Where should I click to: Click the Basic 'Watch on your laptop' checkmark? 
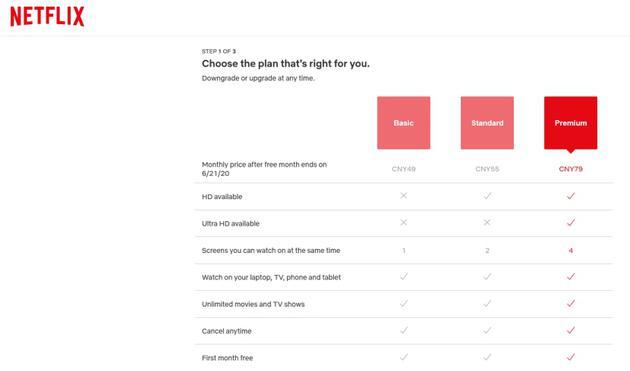tap(404, 277)
